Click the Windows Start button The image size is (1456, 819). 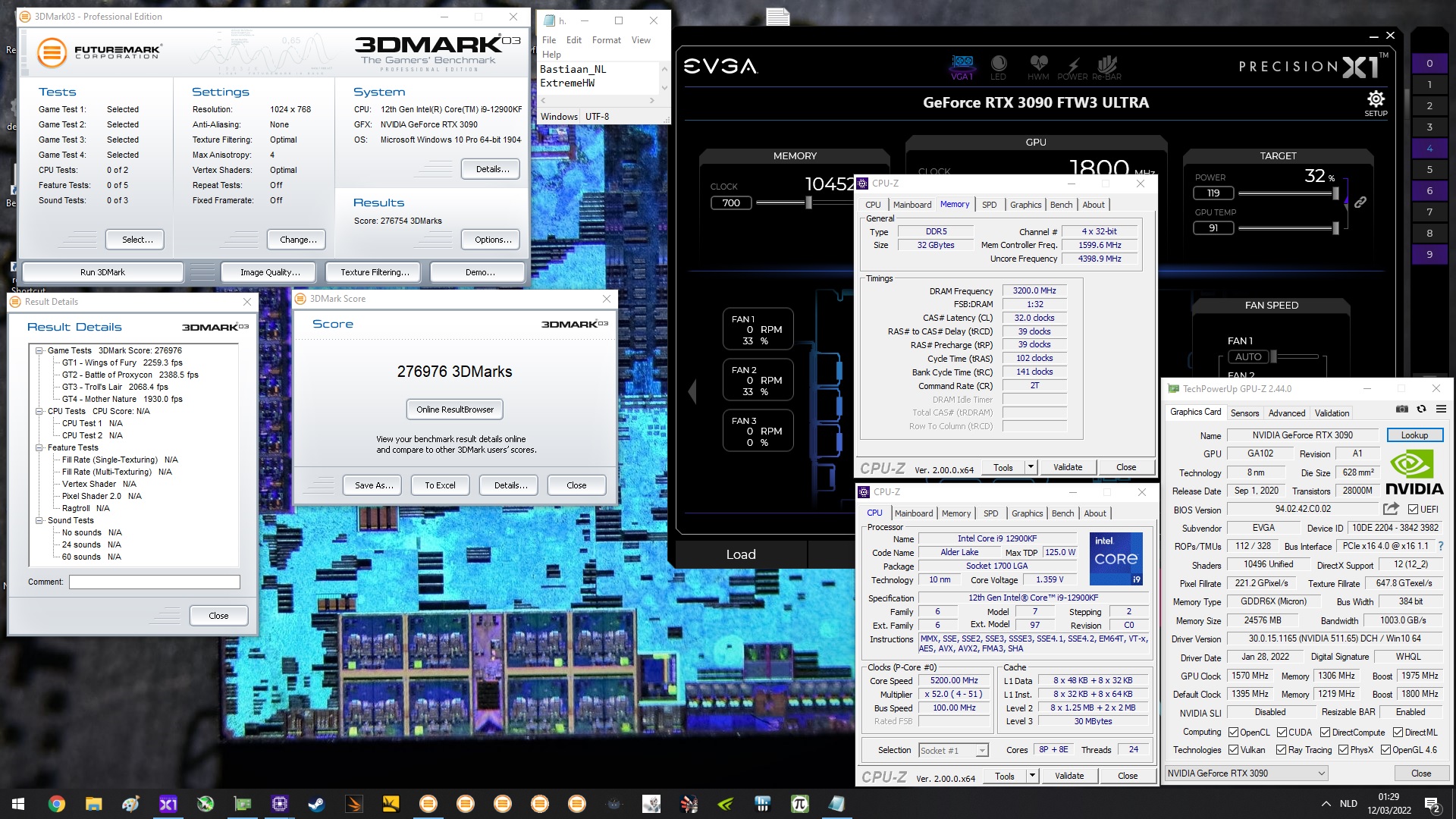pyautogui.click(x=18, y=804)
